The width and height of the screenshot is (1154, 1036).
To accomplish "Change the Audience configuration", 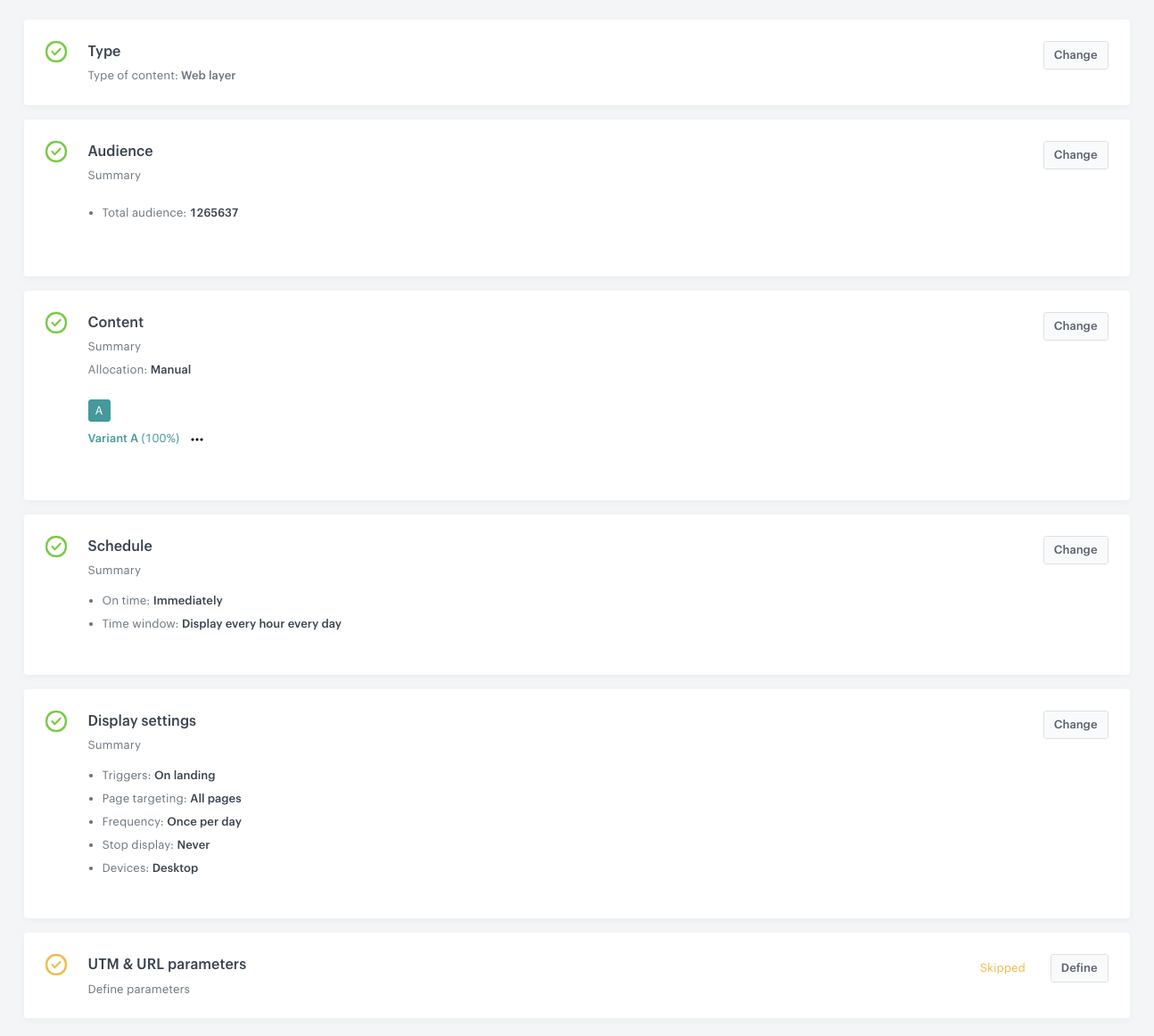I will [x=1076, y=154].
